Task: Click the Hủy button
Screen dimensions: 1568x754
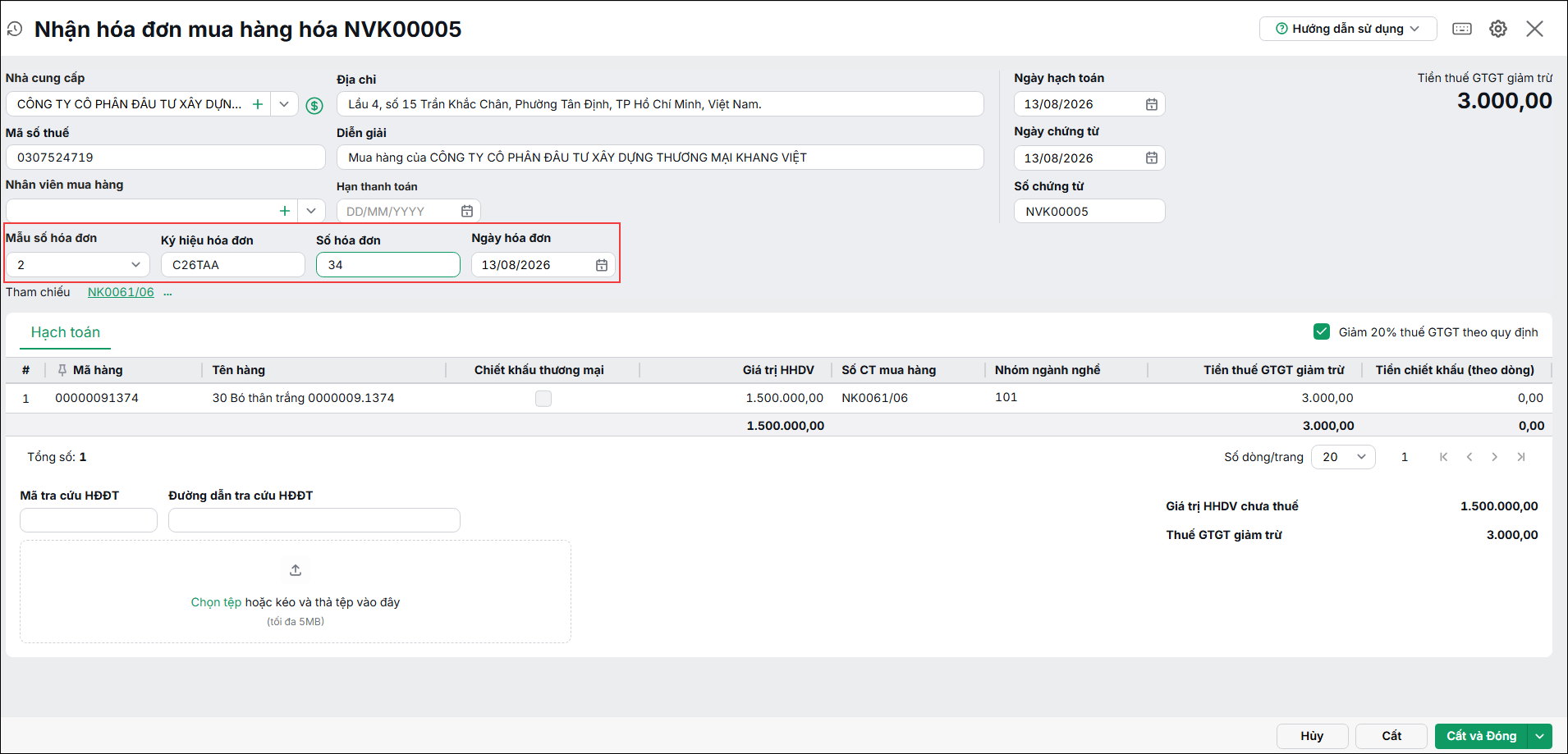Action: [1312, 736]
